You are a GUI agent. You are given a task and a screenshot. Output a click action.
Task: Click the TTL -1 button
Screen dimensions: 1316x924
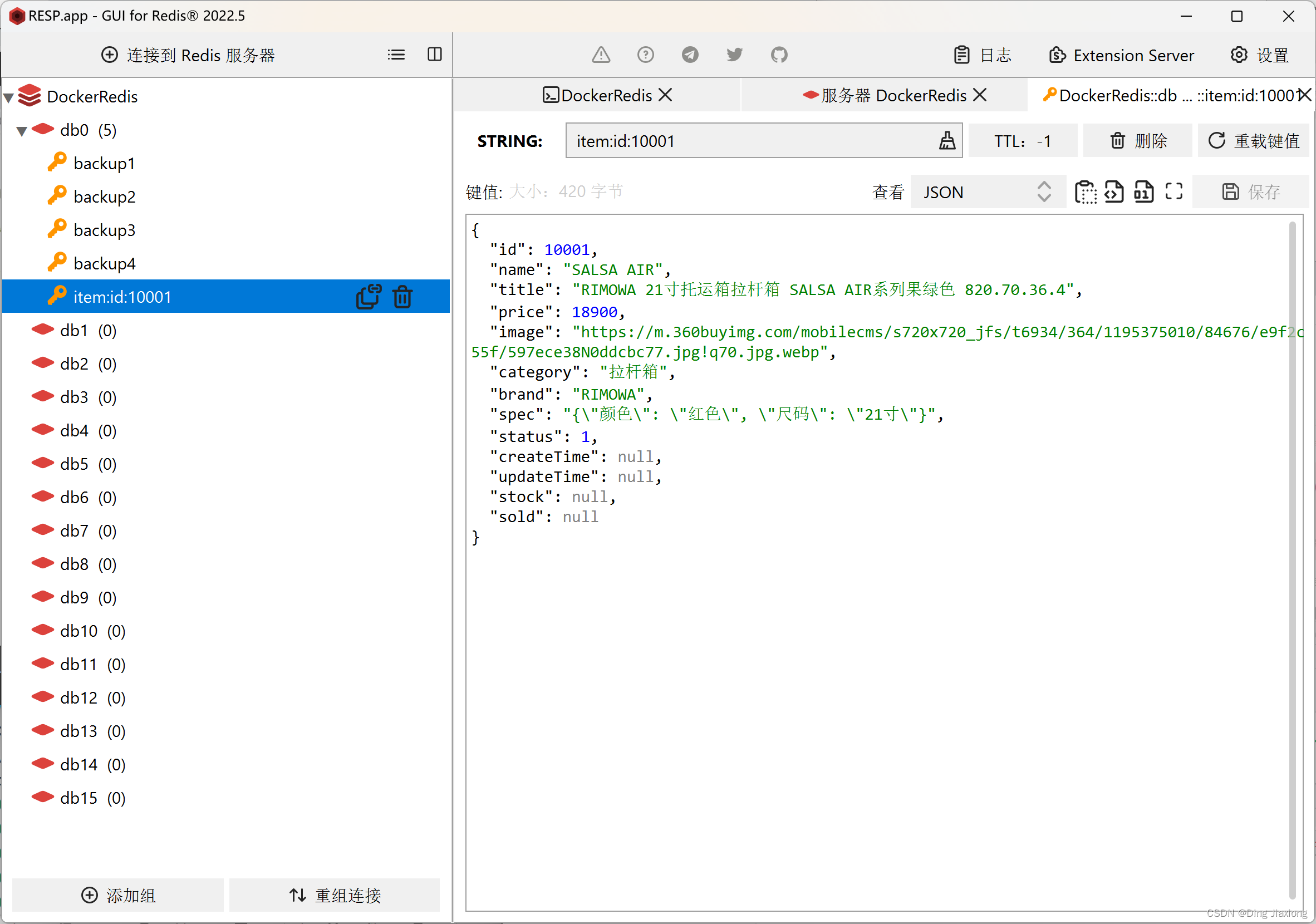click(1023, 140)
